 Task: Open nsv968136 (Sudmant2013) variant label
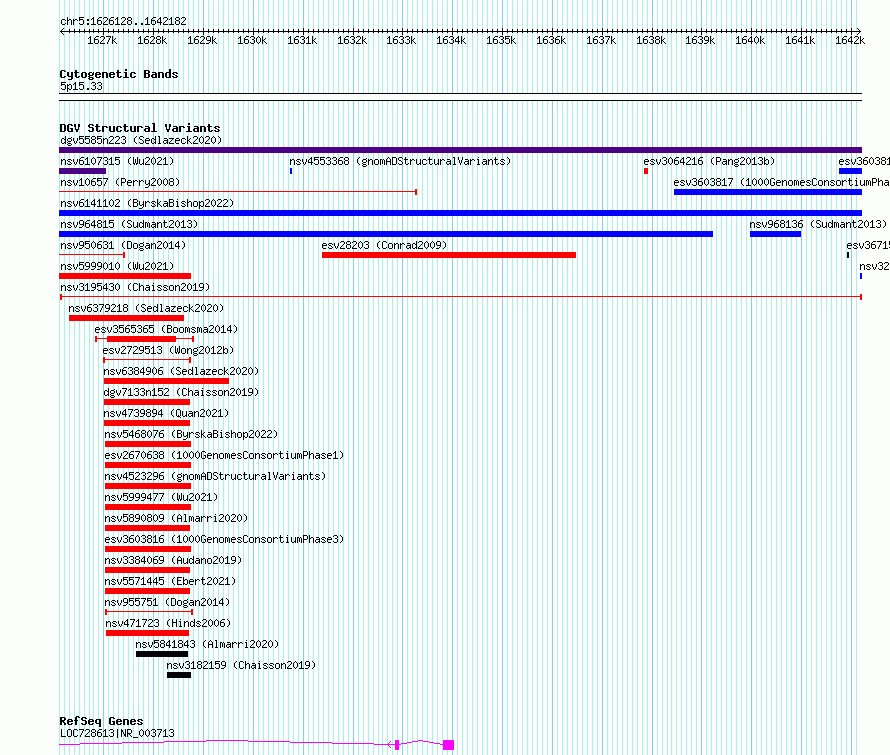[x=818, y=224]
